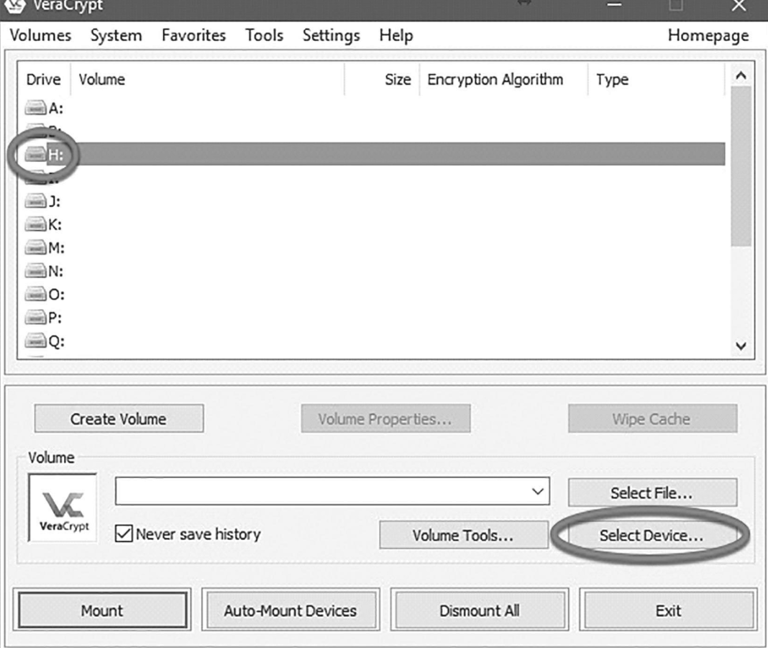768x648 pixels.
Task: Click the VeraCrypt title bar icon
Action: (14, 6)
